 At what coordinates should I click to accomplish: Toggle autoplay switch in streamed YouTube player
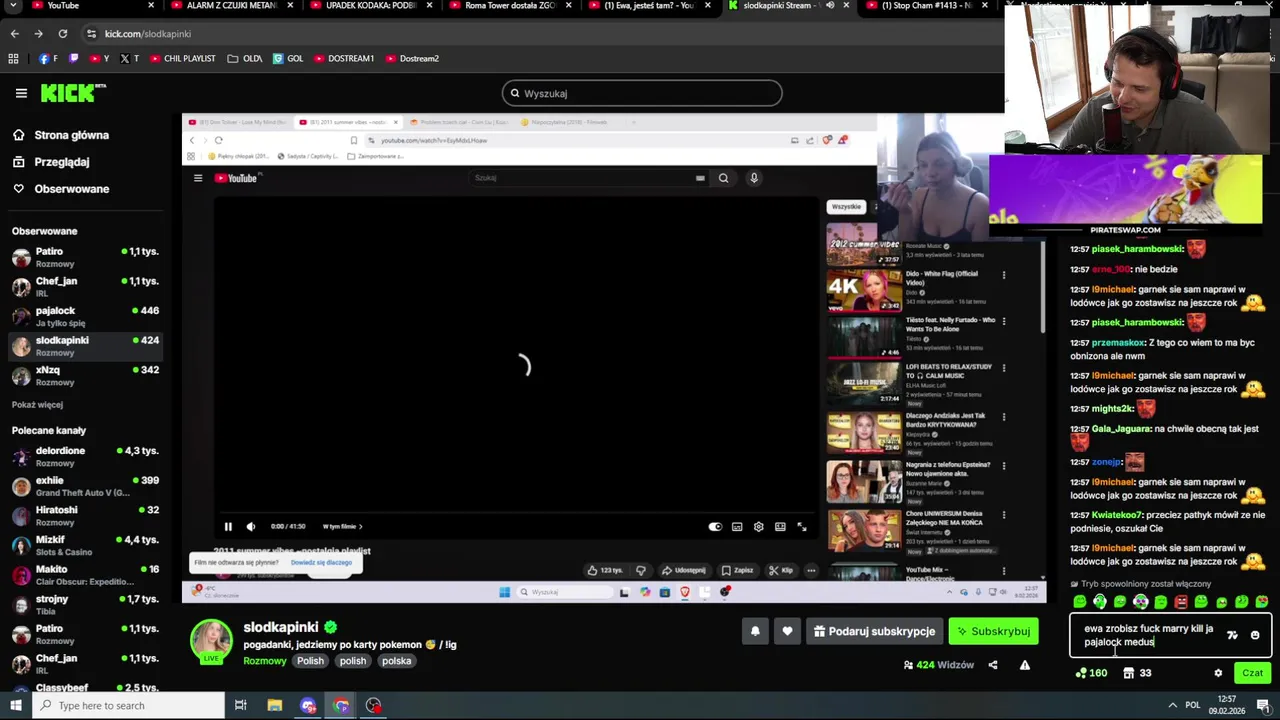pos(715,526)
